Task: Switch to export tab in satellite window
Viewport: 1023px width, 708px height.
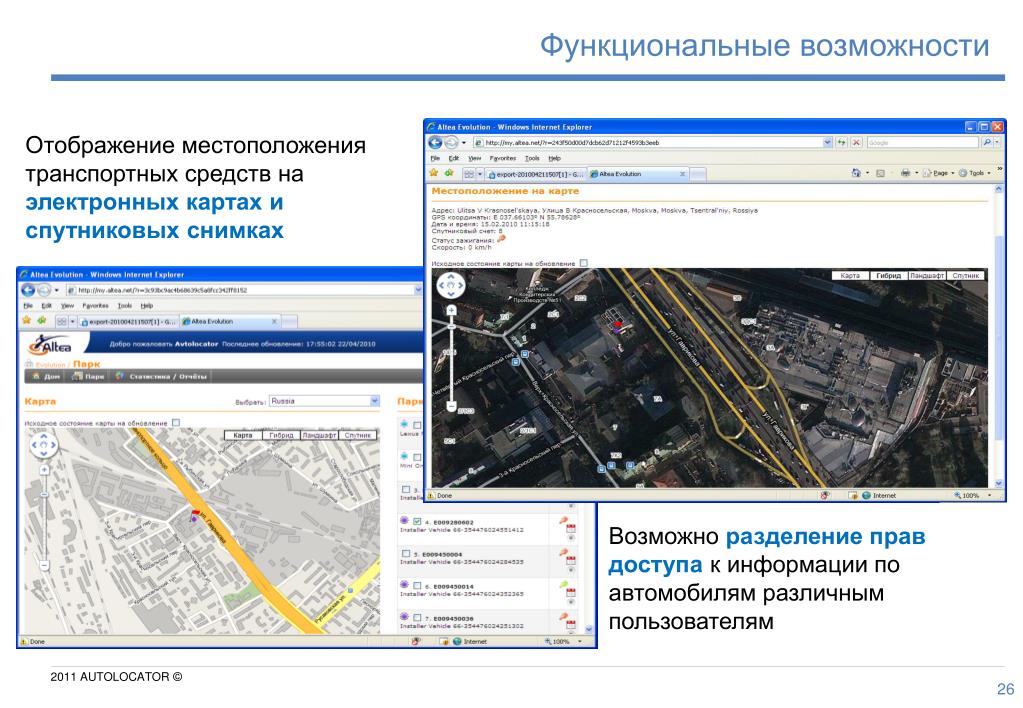Action: point(536,174)
